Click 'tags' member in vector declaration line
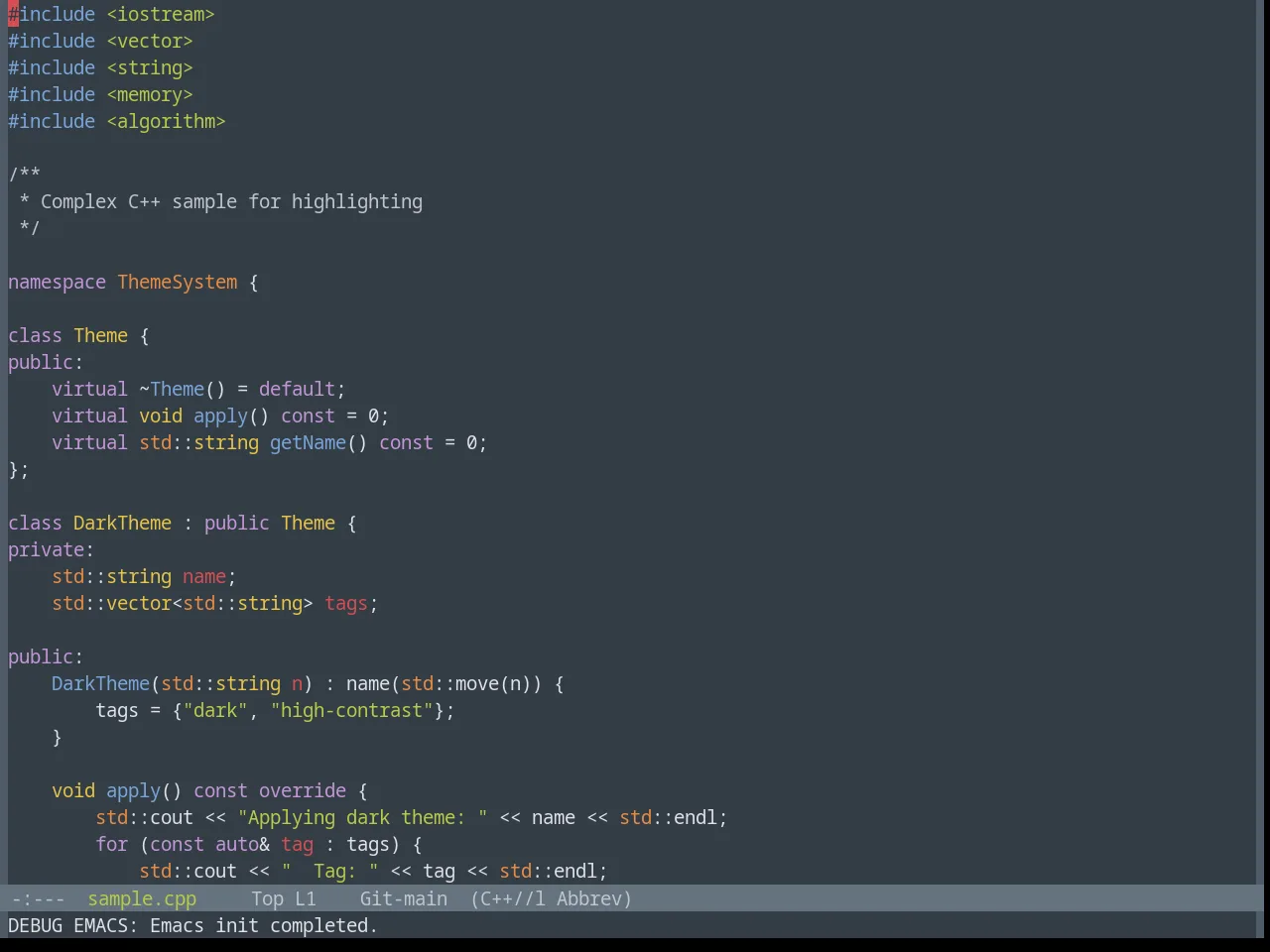This screenshot has height=952, width=1270. click(x=346, y=603)
